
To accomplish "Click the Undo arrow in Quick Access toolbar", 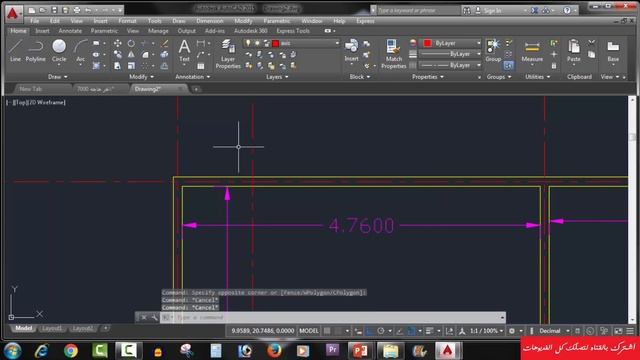I will click(88, 10).
